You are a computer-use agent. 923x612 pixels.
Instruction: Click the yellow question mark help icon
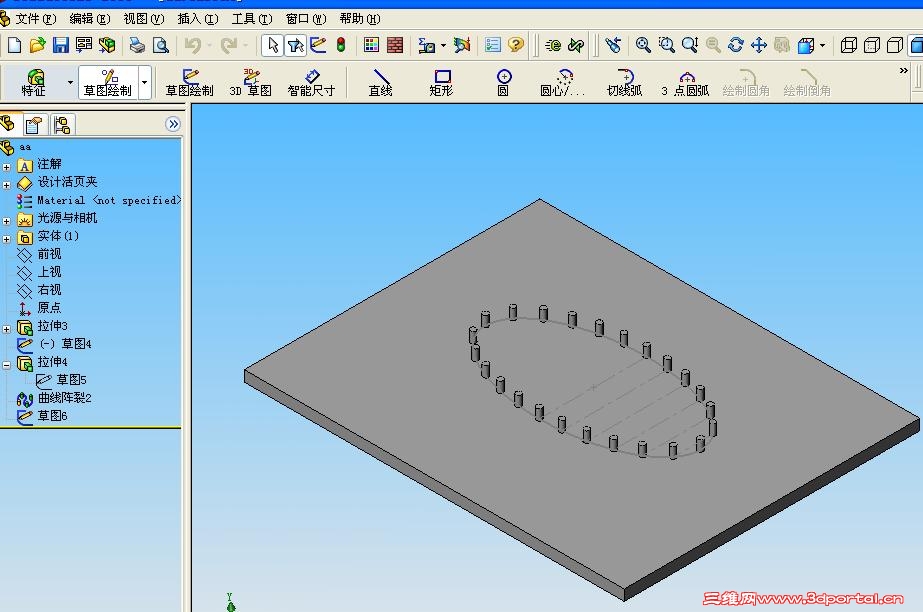click(516, 45)
